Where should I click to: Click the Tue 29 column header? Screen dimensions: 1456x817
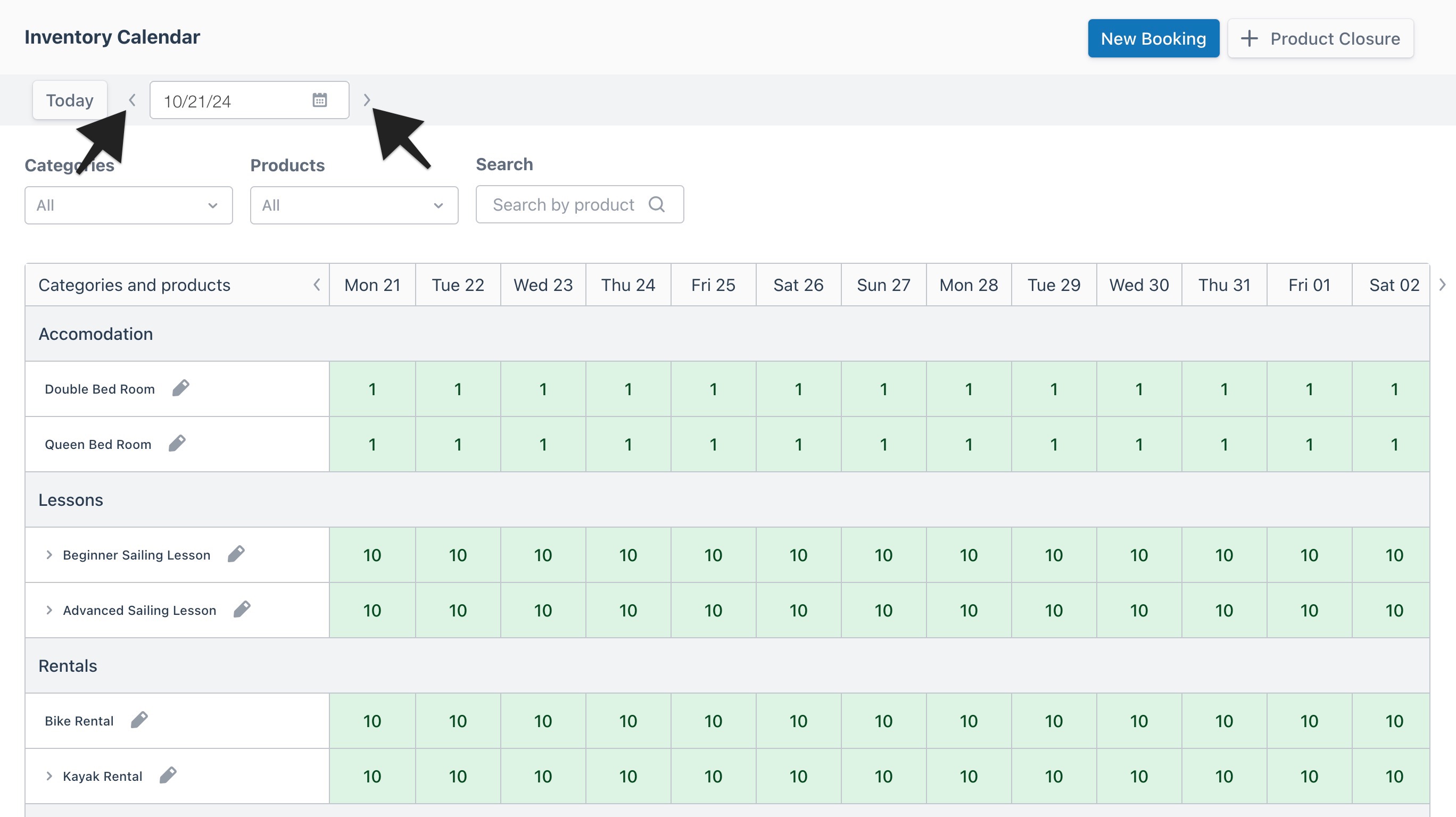[x=1054, y=285]
